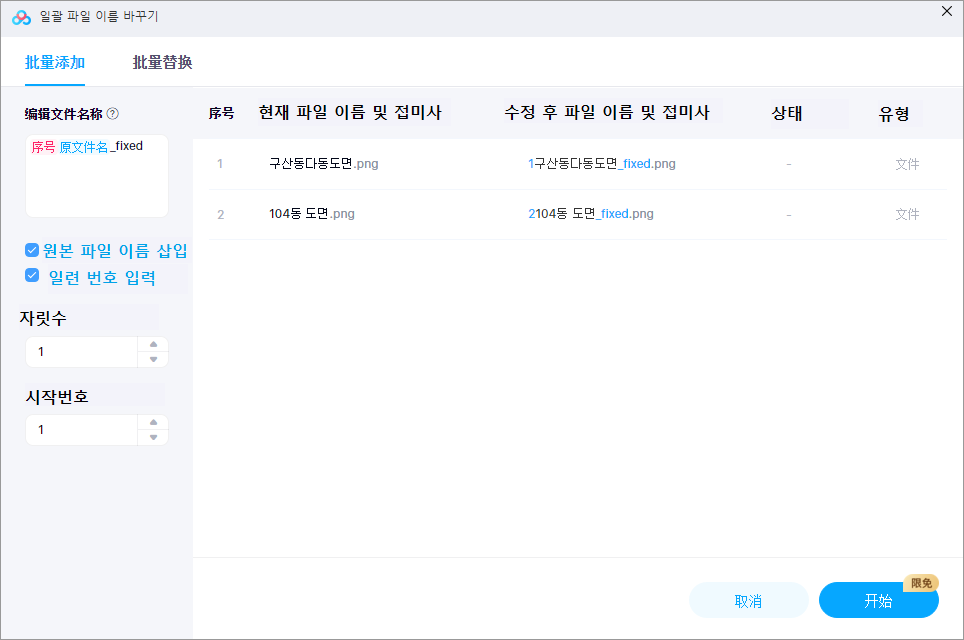The height and width of the screenshot is (640, 964).
Task: Switch to the 批量替换 tab
Action: (x=162, y=63)
